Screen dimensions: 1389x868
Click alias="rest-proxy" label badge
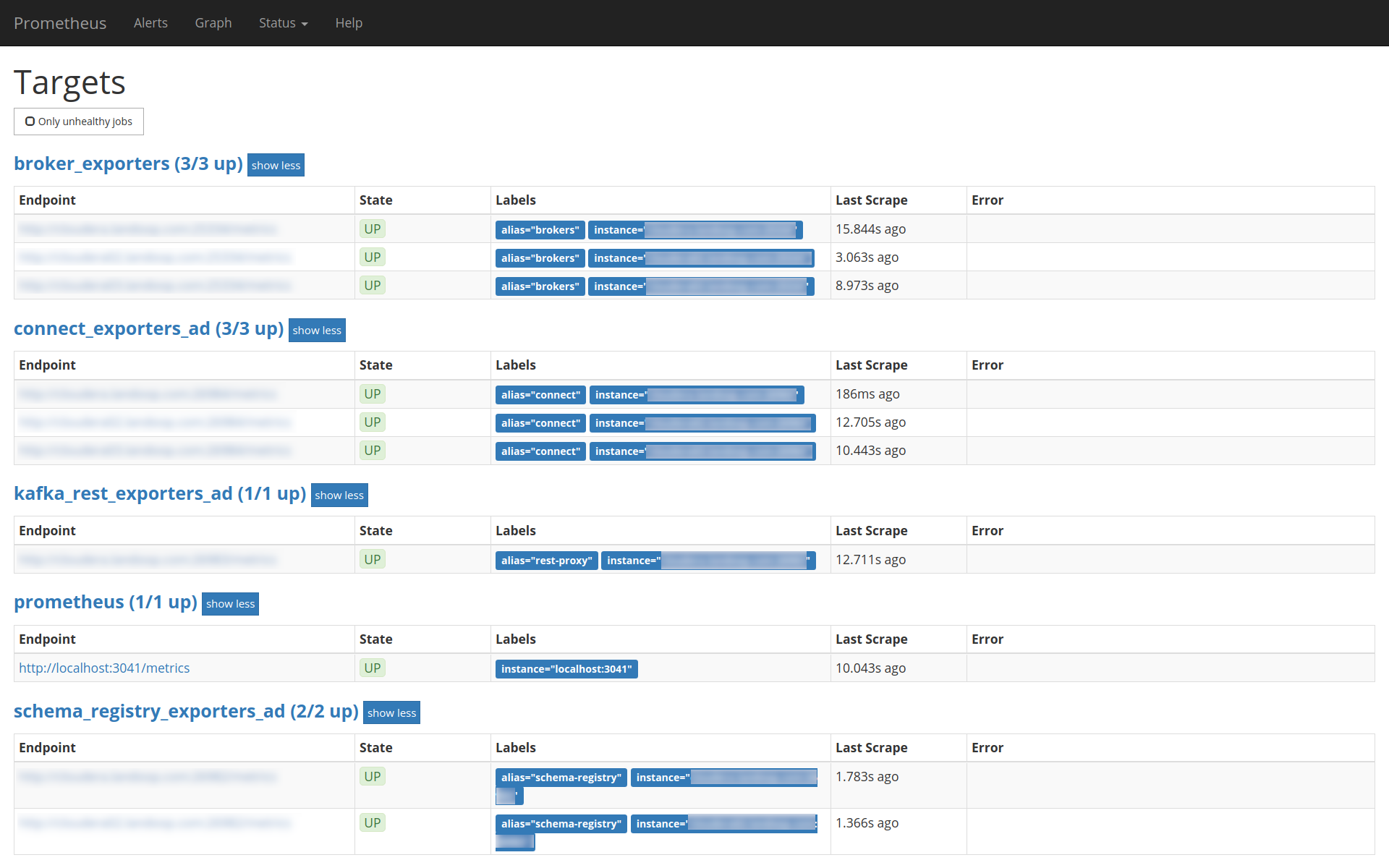[546, 561]
